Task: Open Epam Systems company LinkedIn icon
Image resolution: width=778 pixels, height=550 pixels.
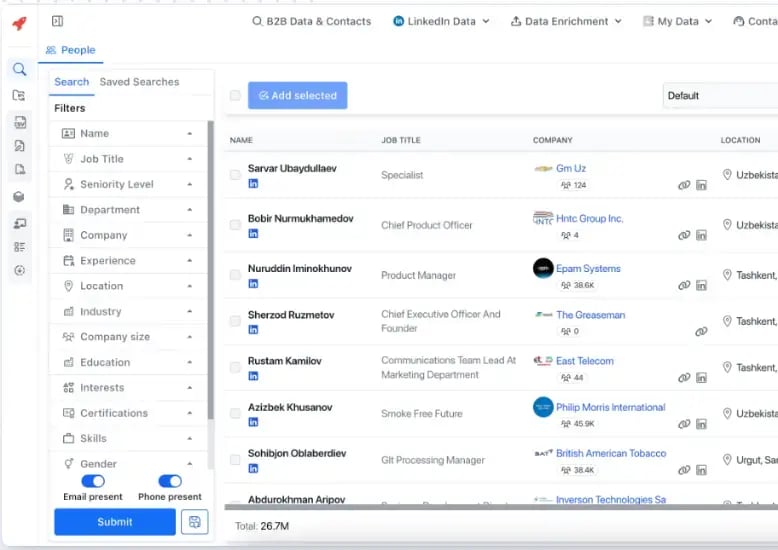Action: [x=701, y=285]
